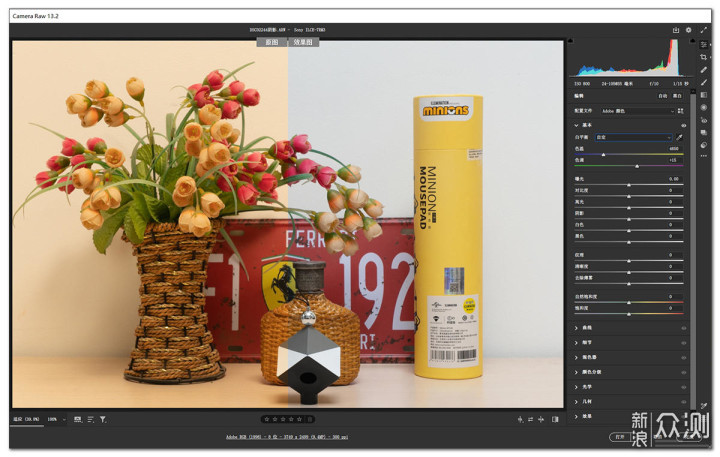
Task: Expand the 混色器 panel section
Action: (576, 357)
